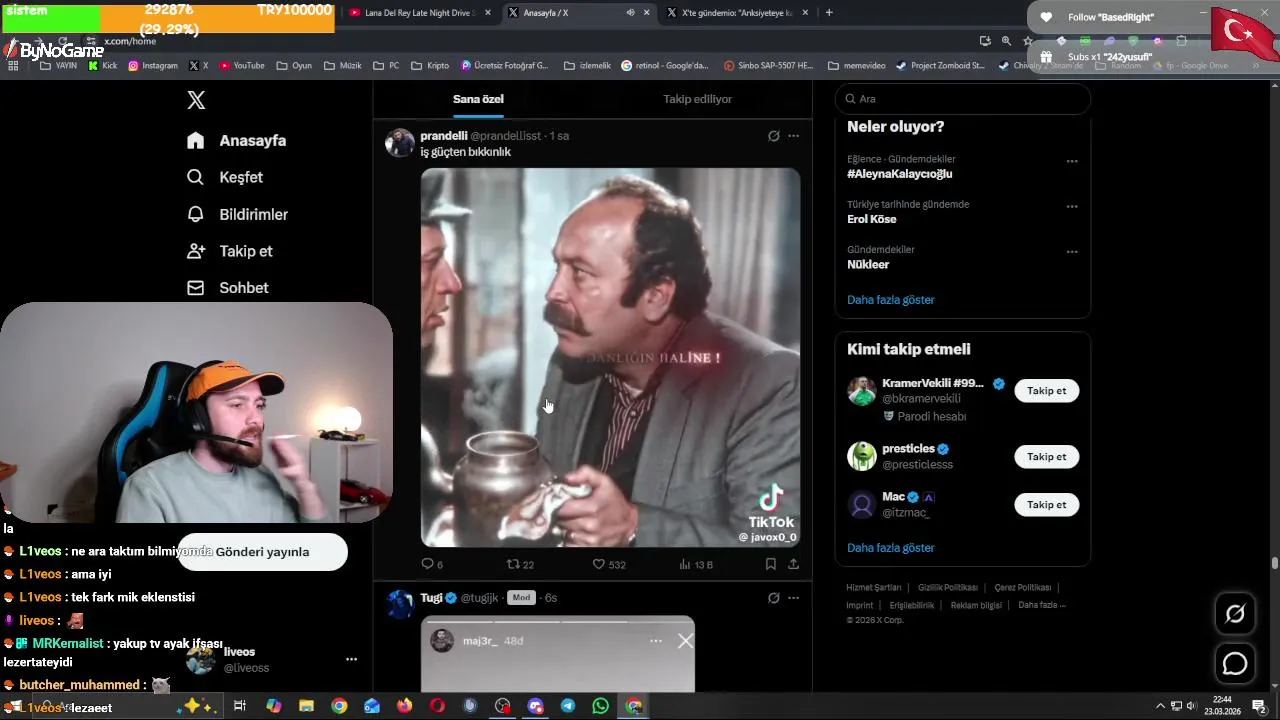Show more suggestions under Kimi takip etmeli
This screenshot has width=1280, height=720.
(891, 548)
